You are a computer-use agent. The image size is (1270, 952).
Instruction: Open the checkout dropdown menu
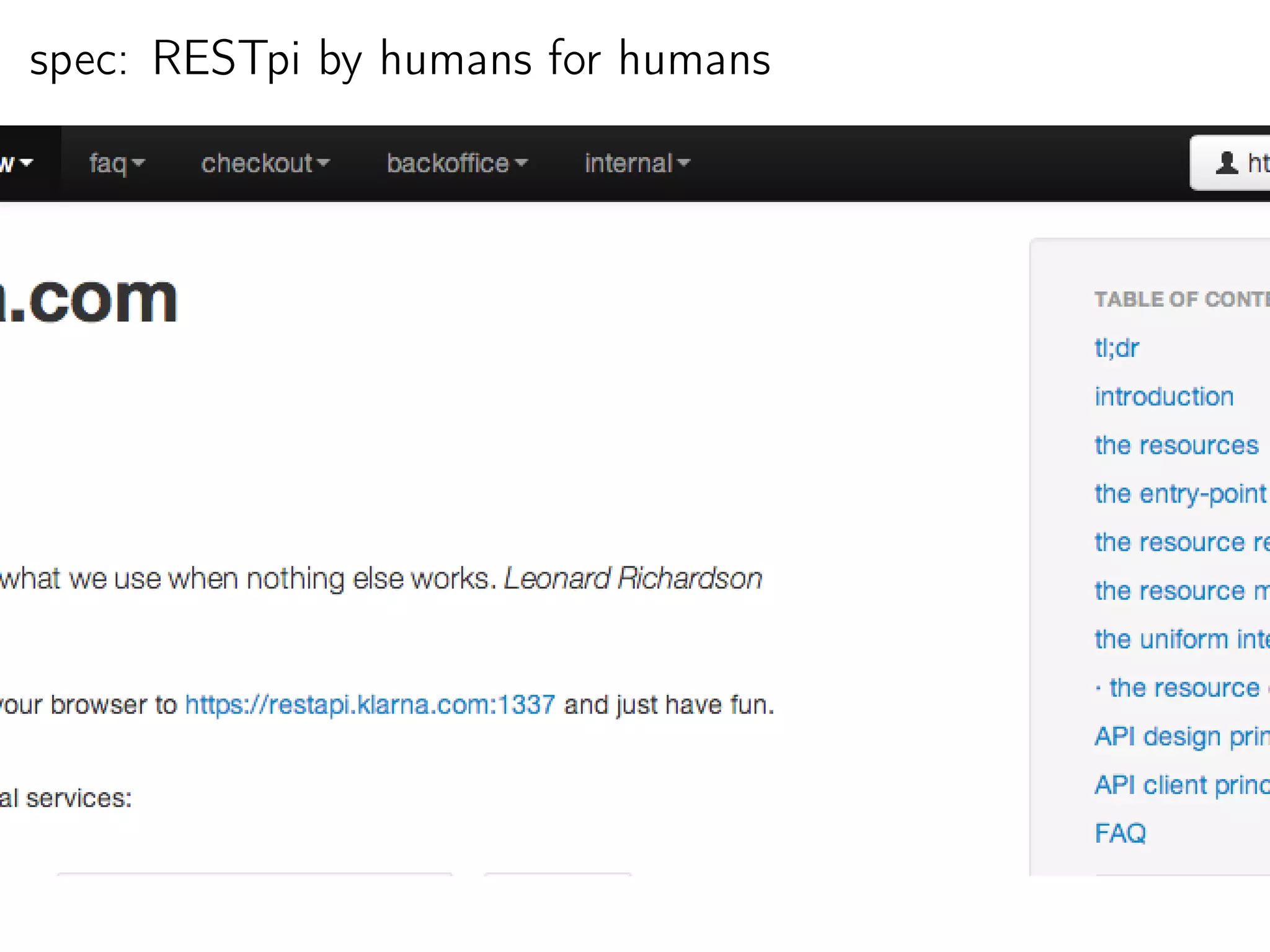[265, 164]
